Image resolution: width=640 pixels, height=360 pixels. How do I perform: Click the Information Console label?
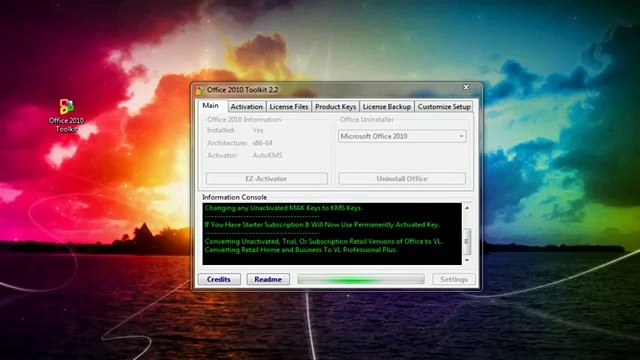234,197
